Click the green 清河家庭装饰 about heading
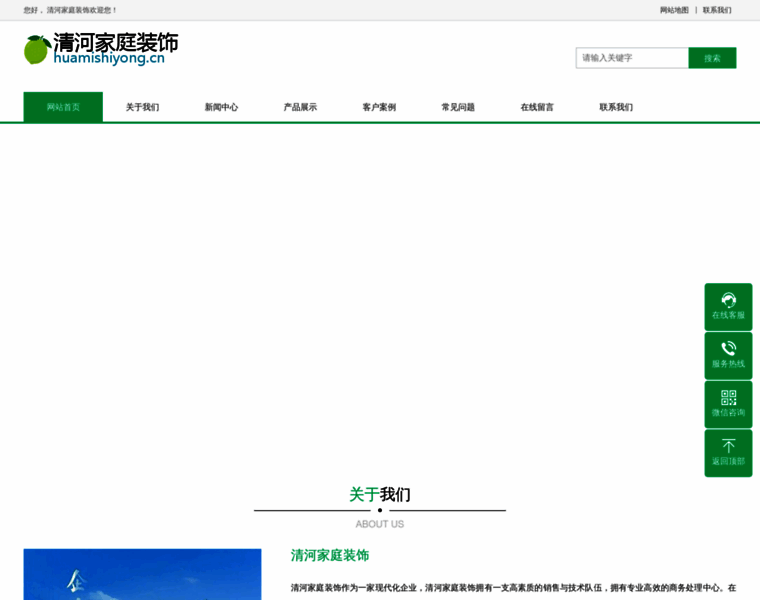Image resolution: width=760 pixels, height=600 pixels. point(330,555)
